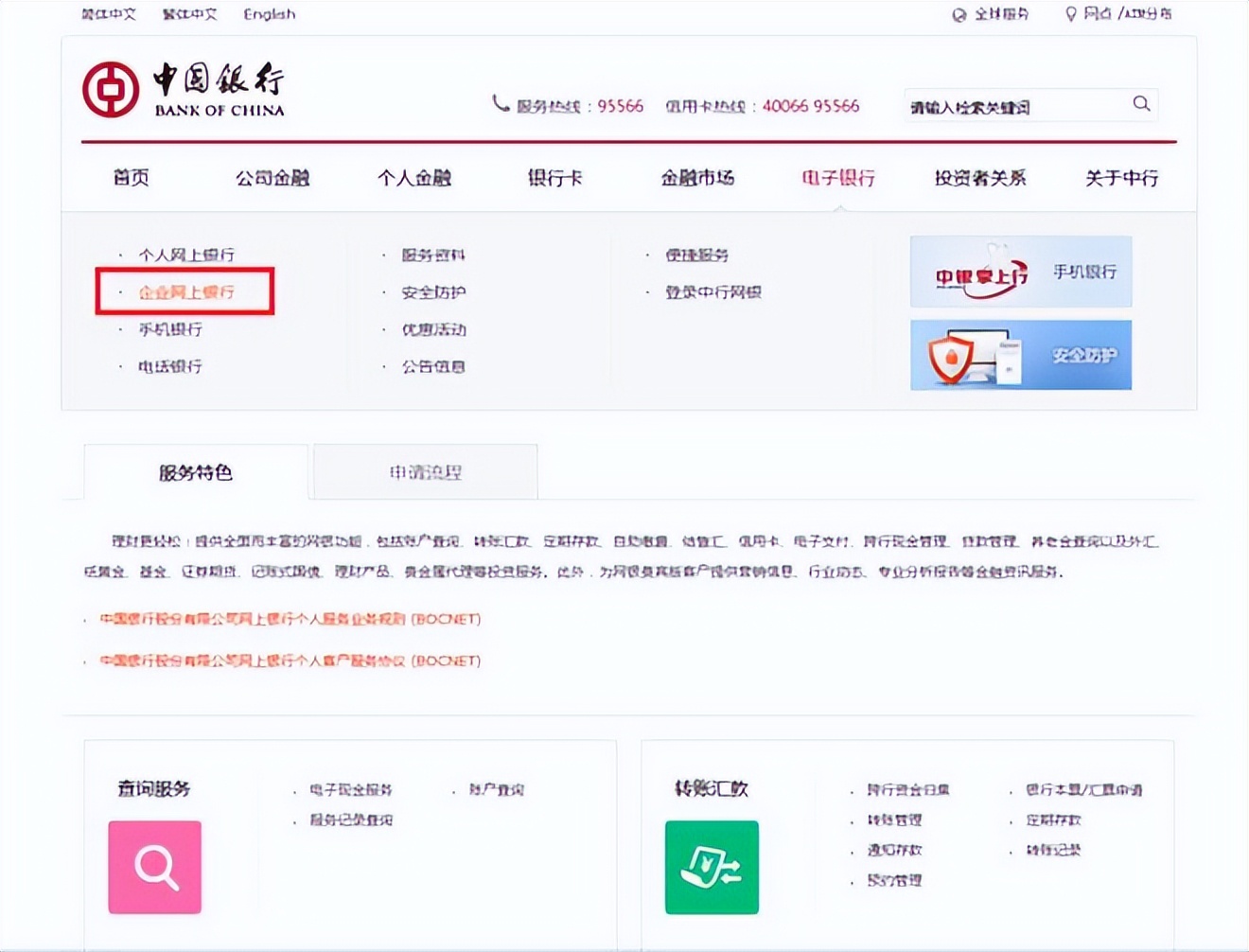Click the magnifier search icon

[x=1140, y=104]
